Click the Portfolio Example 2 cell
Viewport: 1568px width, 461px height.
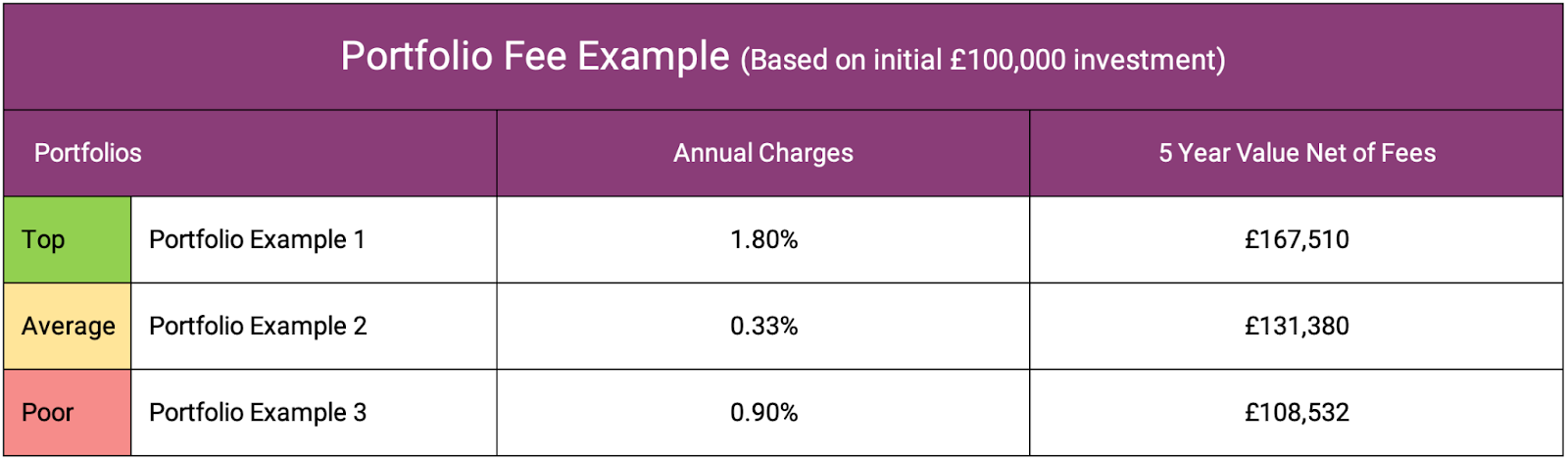click(x=258, y=327)
